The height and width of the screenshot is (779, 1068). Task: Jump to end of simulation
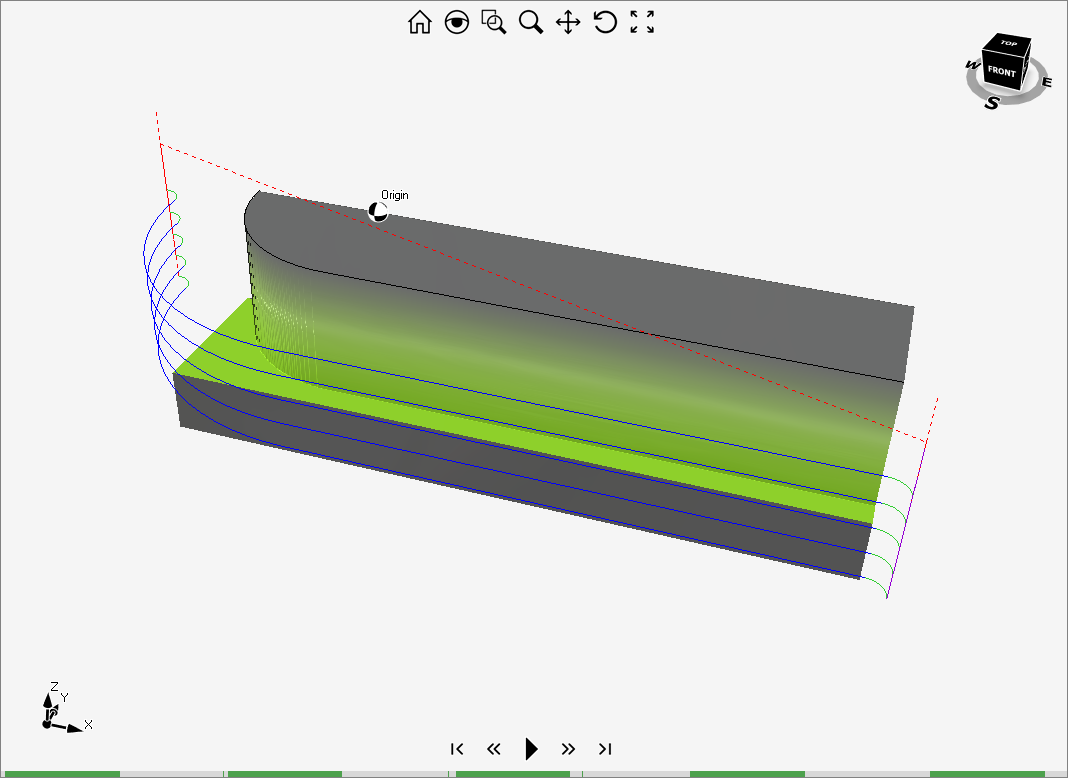[605, 749]
